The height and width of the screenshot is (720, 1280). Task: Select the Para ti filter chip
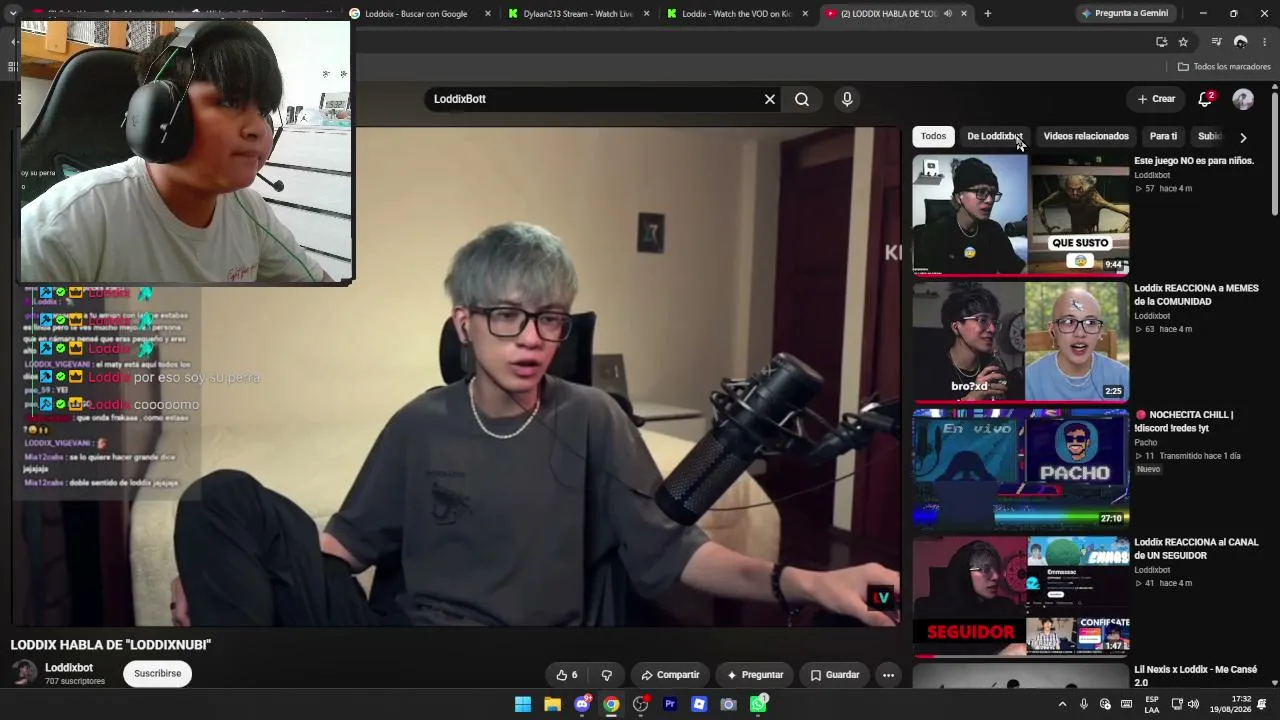1163,137
